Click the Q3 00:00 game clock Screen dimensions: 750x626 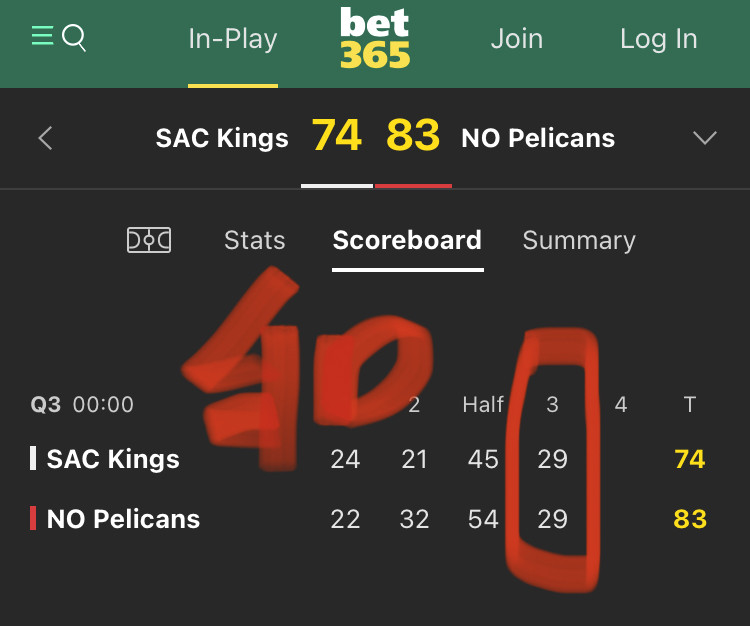coord(82,405)
